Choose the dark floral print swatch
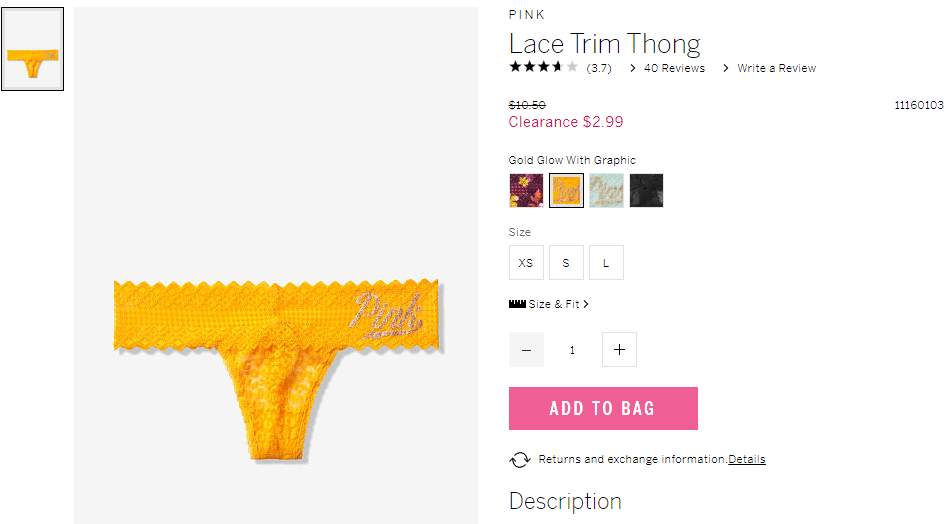Screen dimensions: 946x524 (526, 191)
